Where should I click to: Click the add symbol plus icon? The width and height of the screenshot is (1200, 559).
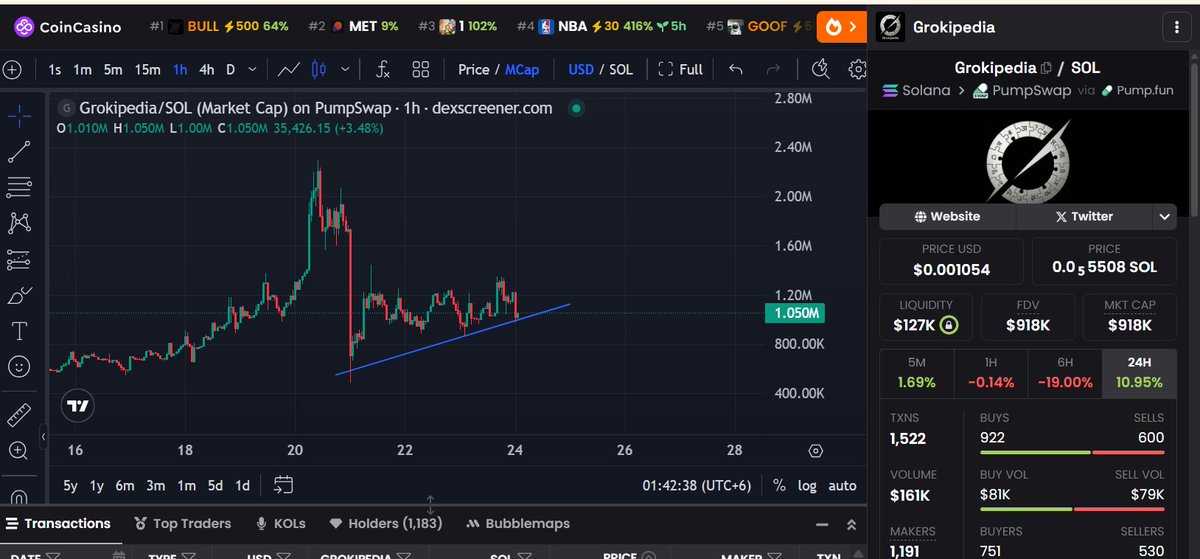[11, 70]
